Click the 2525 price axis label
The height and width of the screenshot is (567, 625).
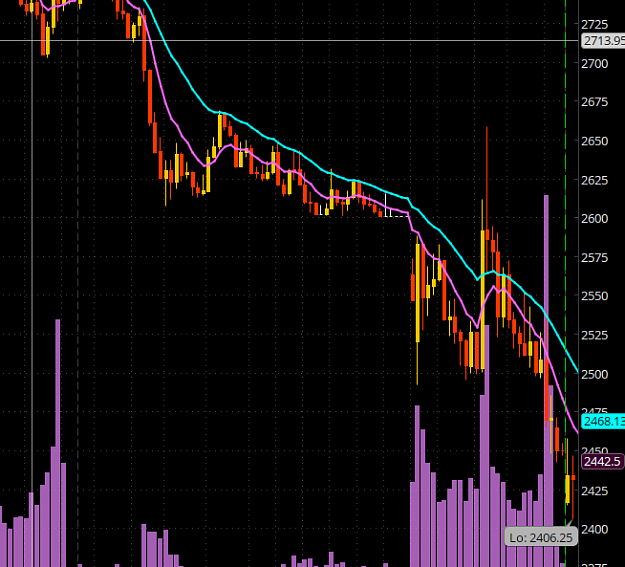tap(594, 335)
